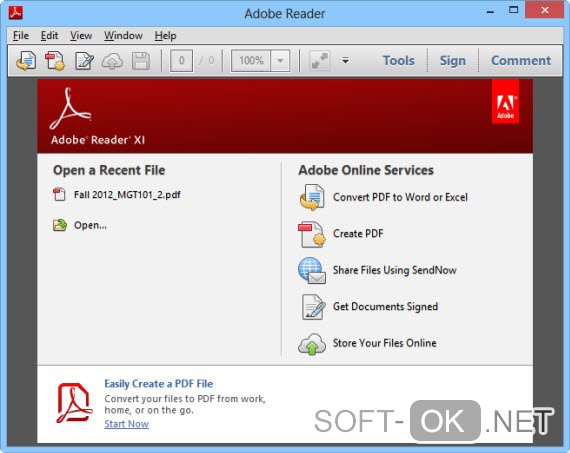Open the Help menu
570x453 pixels.
[x=165, y=36]
